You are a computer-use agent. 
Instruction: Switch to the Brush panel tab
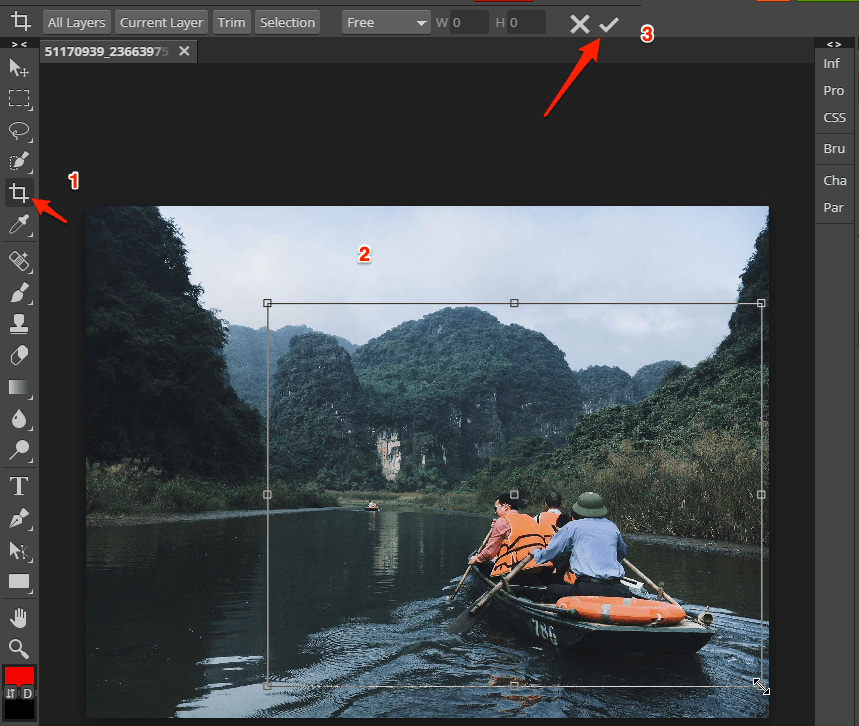tap(834, 148)
